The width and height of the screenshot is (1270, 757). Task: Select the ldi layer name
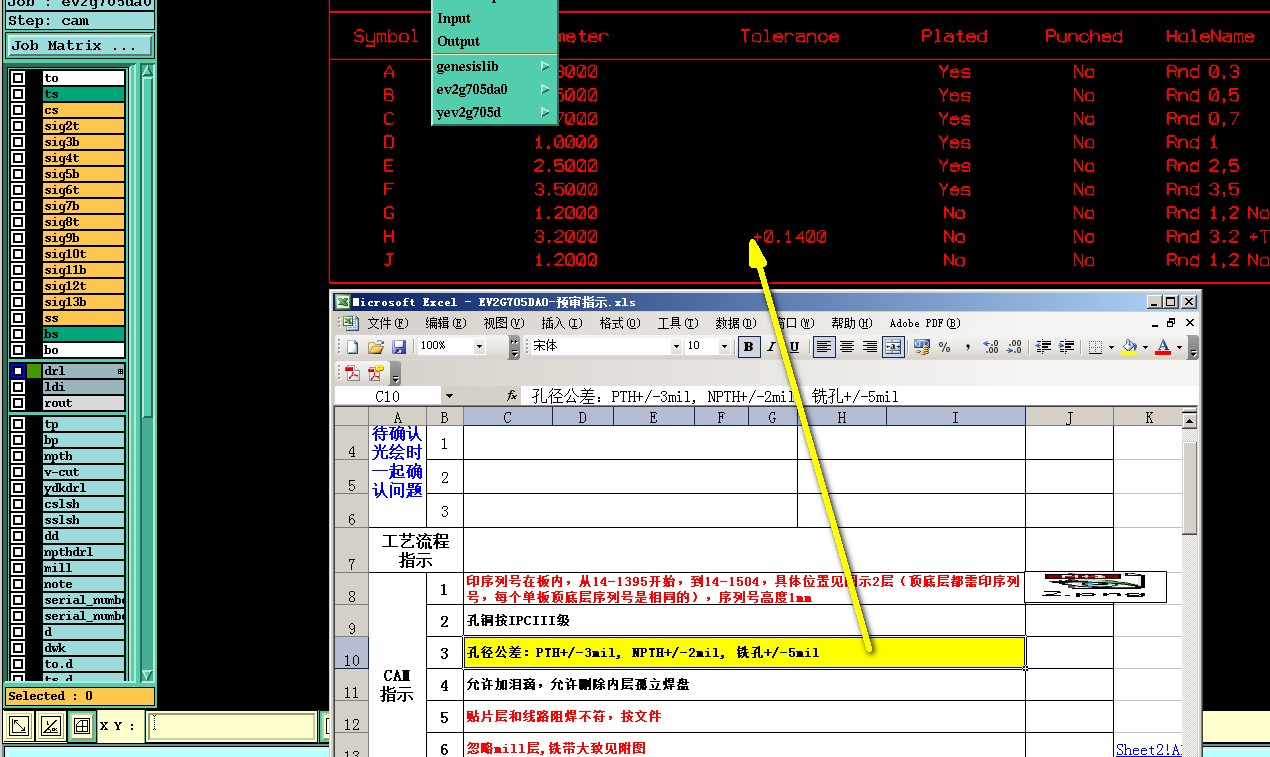(84, 387)
